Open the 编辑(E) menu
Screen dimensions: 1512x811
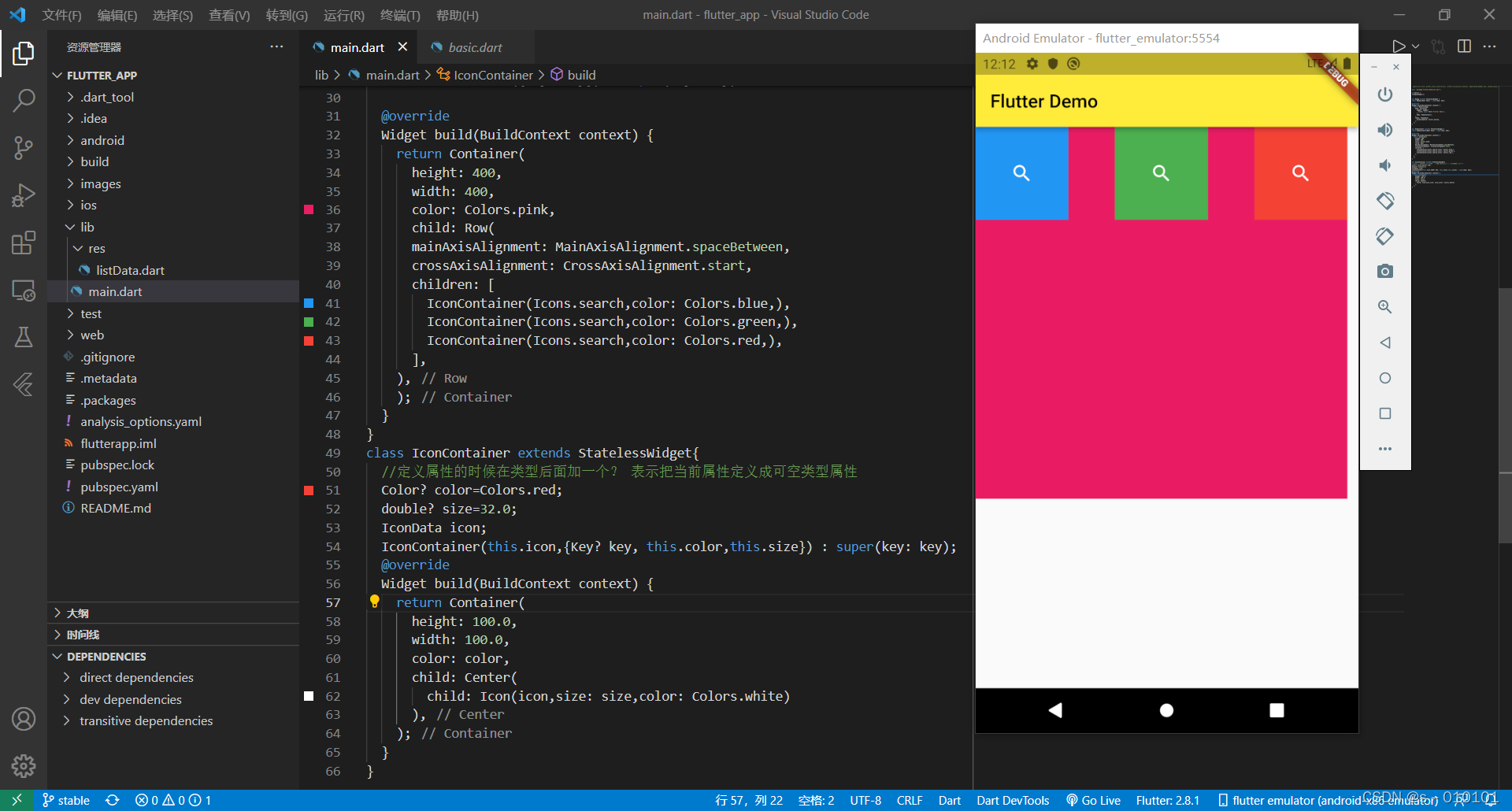coord(117,15)
